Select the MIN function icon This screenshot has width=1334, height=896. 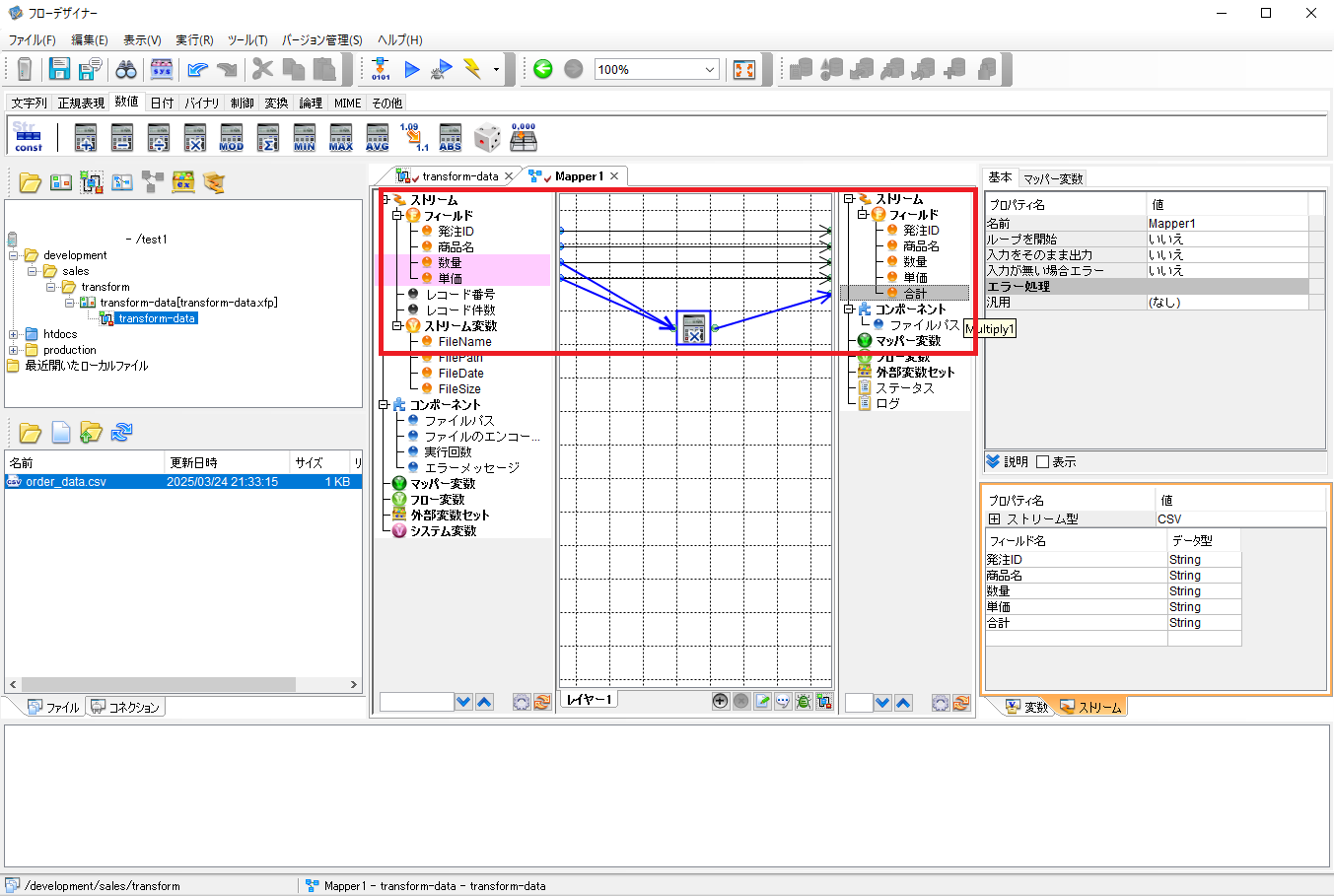click(x=304, y=137)
